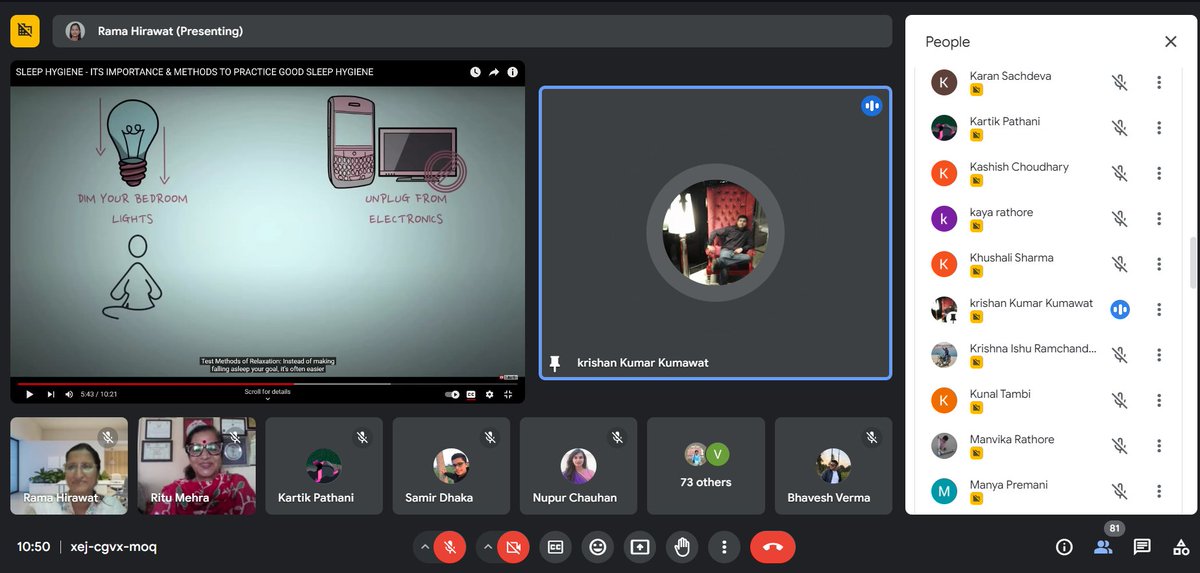Play the sleep hygiene video

tap(29, 394)
